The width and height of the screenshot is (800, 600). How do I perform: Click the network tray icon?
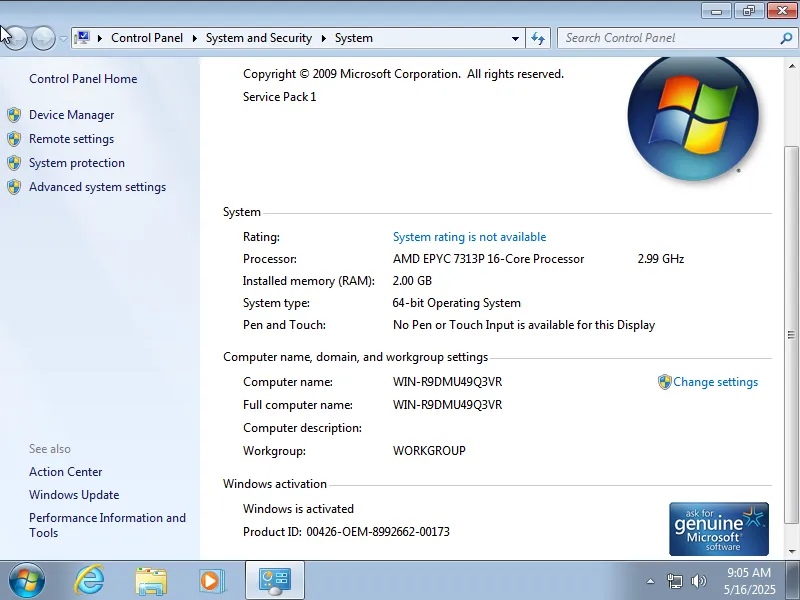pyautogui.click(x=674, y=581)
